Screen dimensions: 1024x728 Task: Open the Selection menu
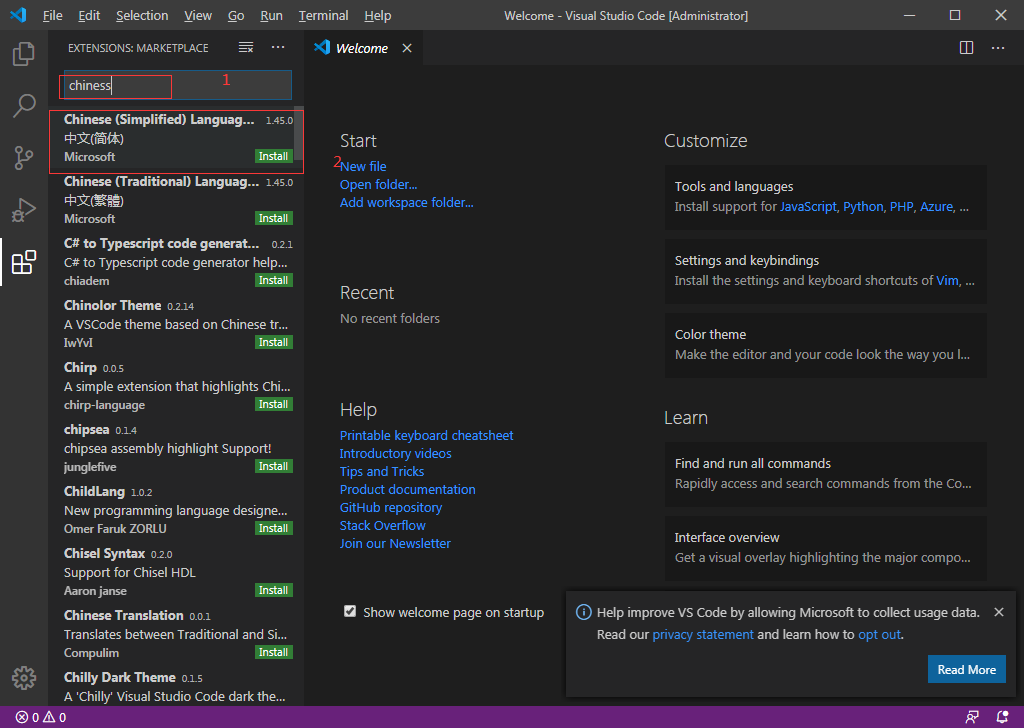point(142,15)
